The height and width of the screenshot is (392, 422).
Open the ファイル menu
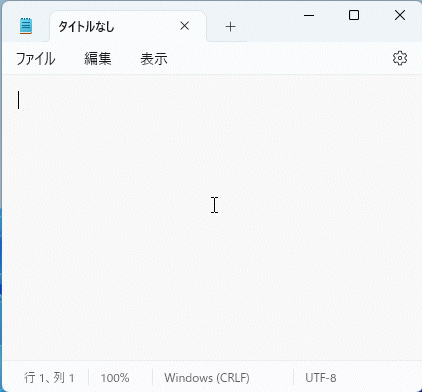(35, 59)
